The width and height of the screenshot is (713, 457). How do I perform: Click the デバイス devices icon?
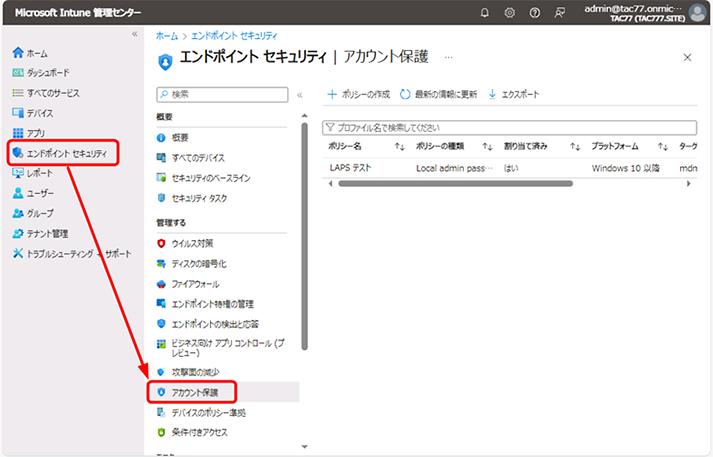coord(18,113)
